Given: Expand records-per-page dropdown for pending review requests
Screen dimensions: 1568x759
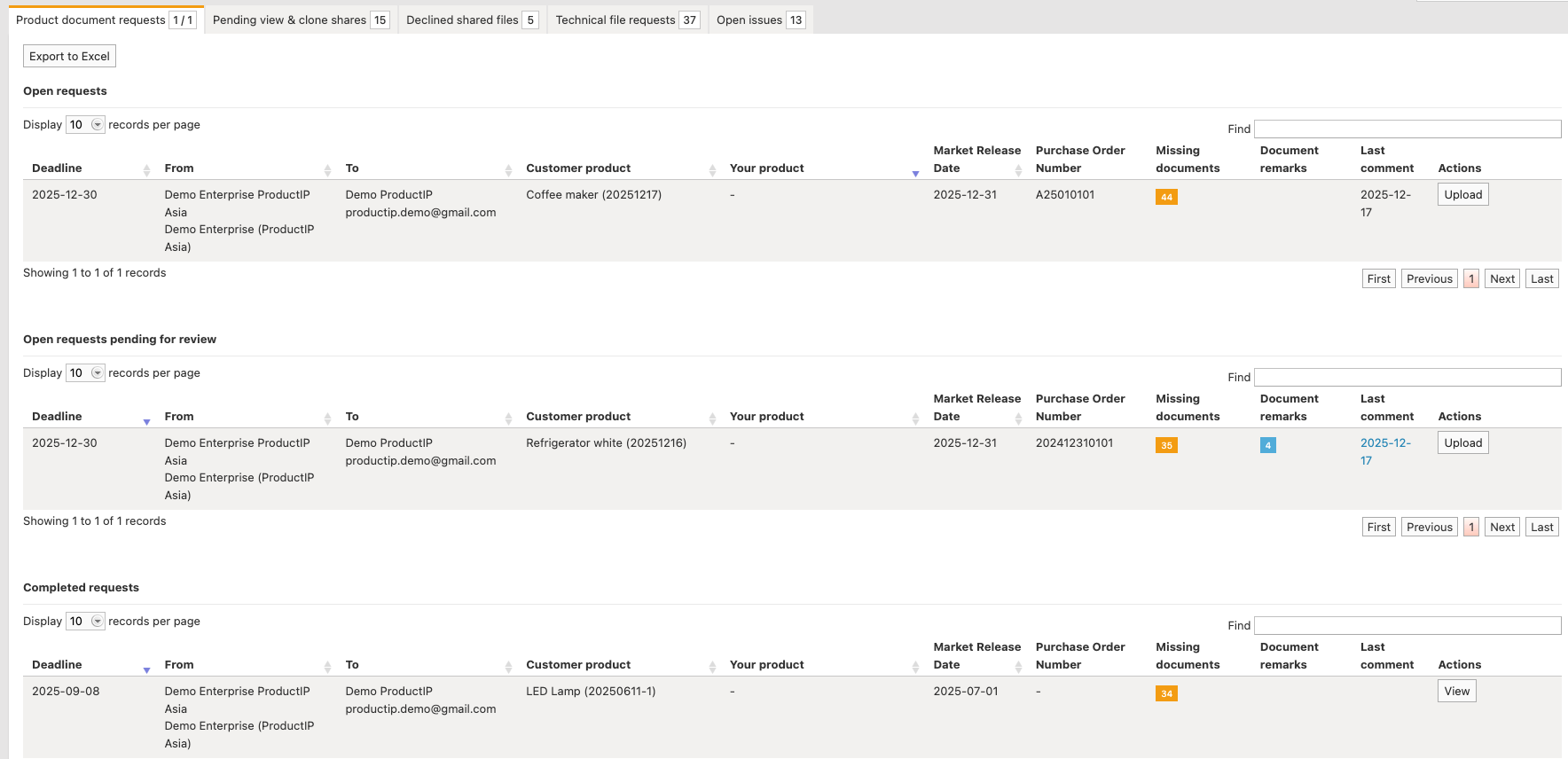Looking at the screenshot, I should [86, 373].
